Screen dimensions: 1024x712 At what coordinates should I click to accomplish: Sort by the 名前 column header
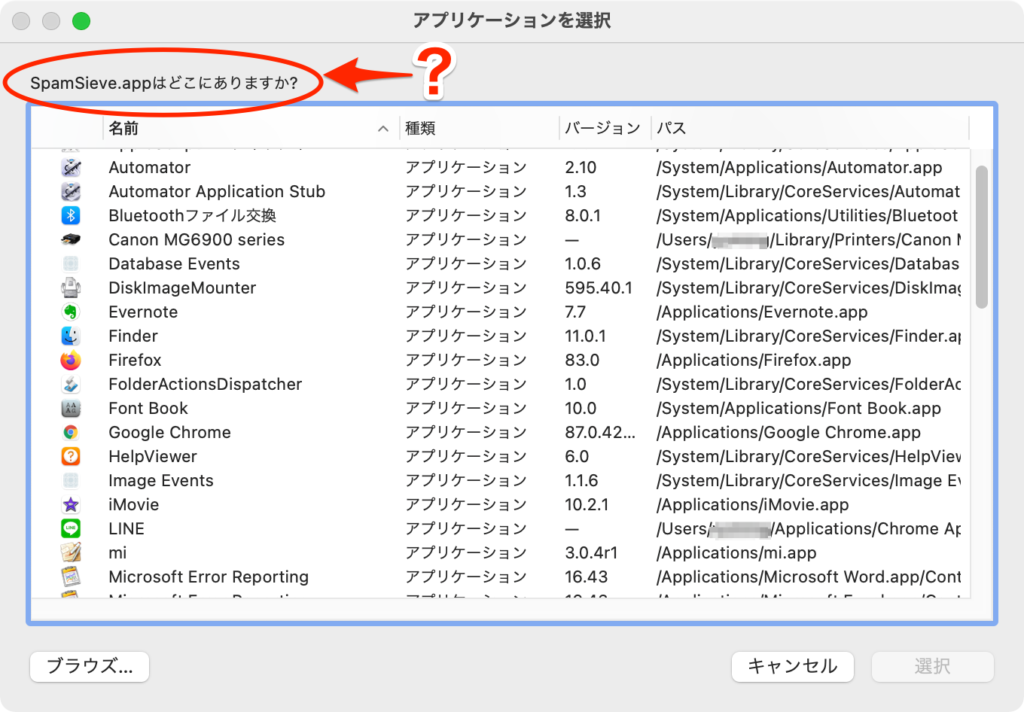click(x=123, y=128)
